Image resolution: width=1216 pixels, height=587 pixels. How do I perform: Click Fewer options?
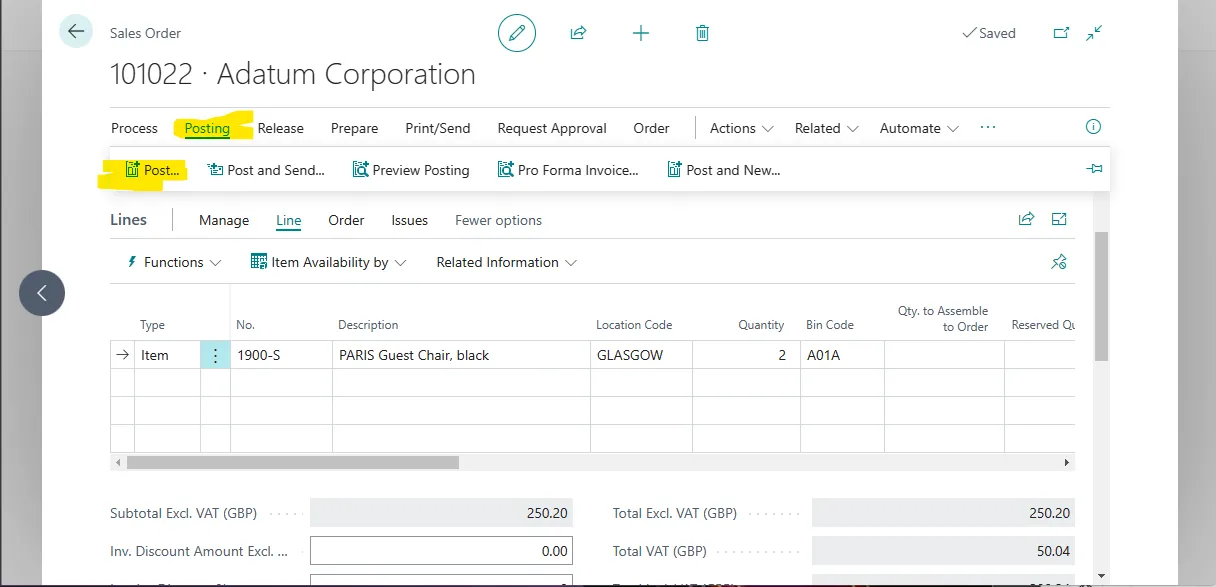tap(498, 220)
